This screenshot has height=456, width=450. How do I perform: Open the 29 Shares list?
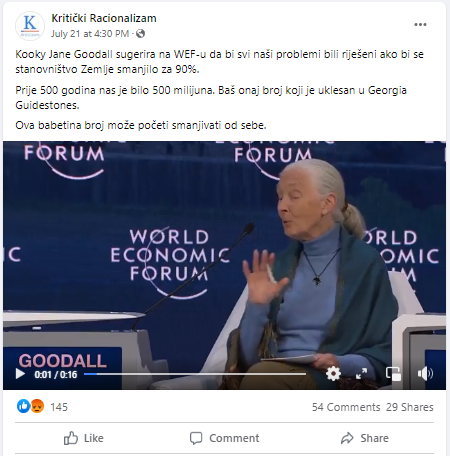coord(410,407)
